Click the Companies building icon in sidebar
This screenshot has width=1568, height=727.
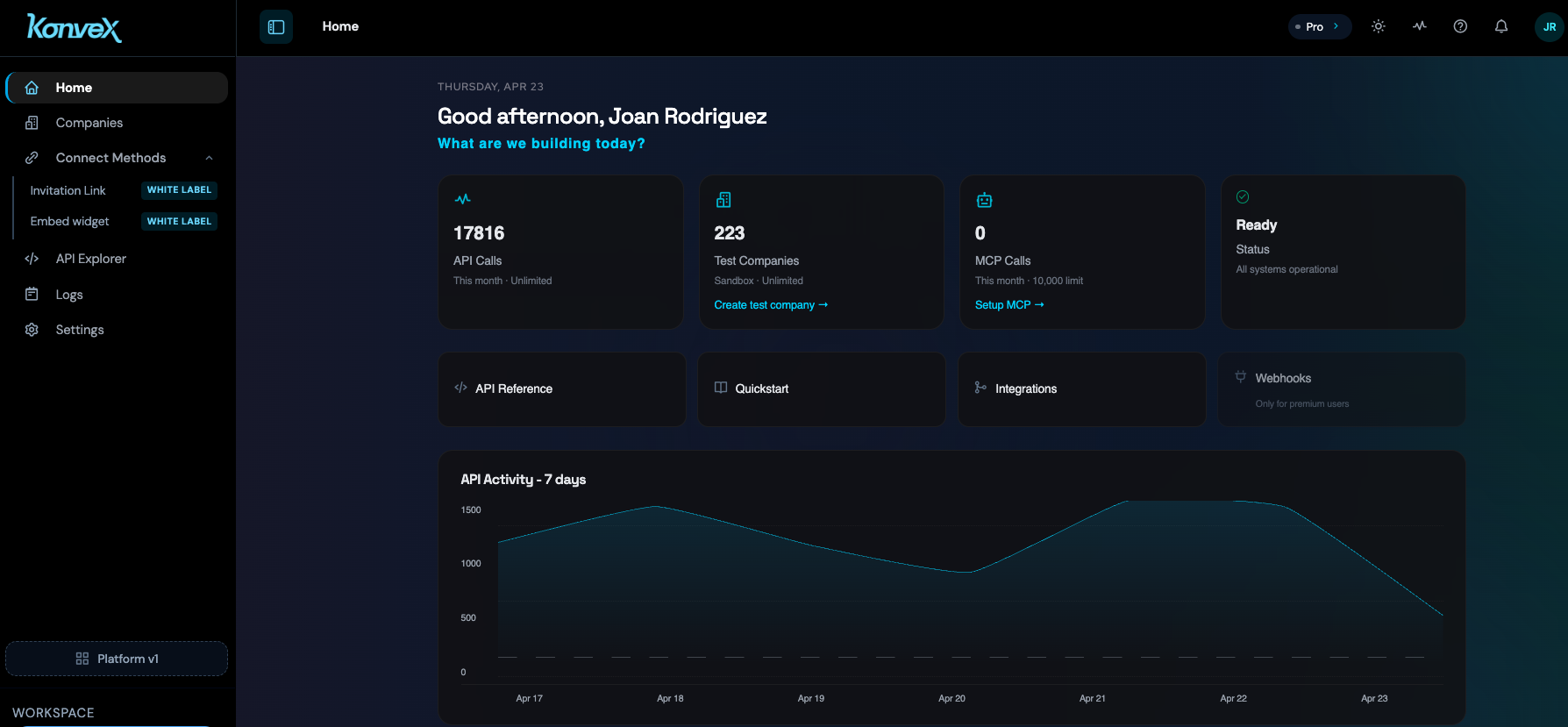(x=32, y=123)
